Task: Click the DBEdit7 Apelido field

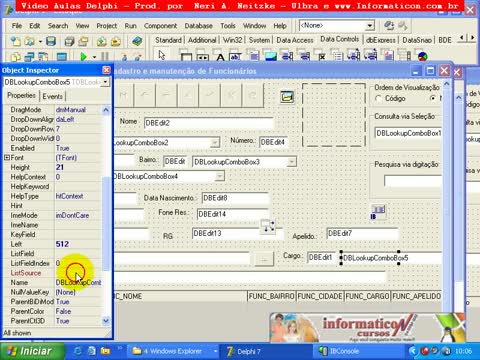Action: tap(362, 234)
